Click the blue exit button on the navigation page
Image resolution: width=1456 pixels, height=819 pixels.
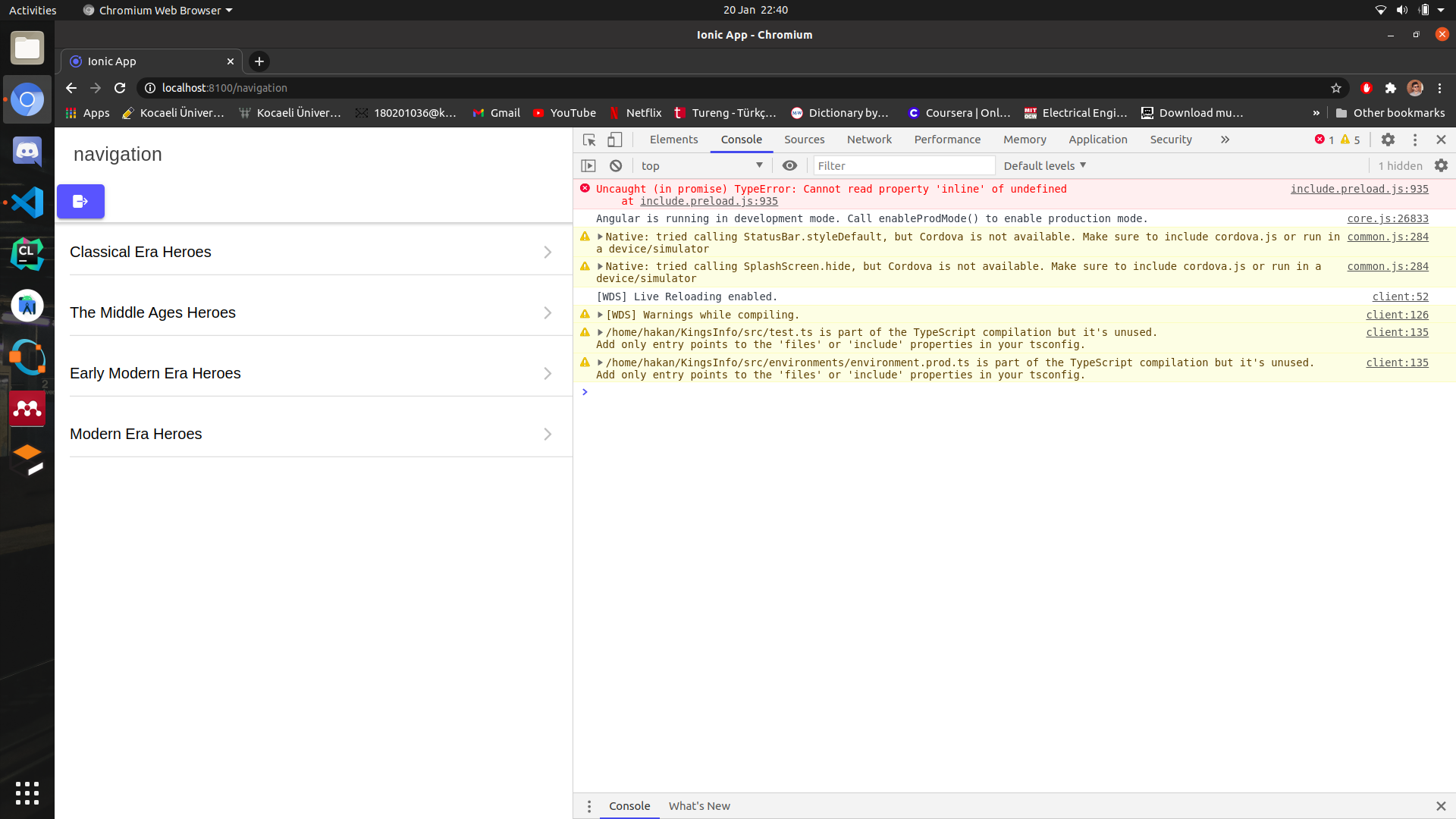click(x=80, y=201)
